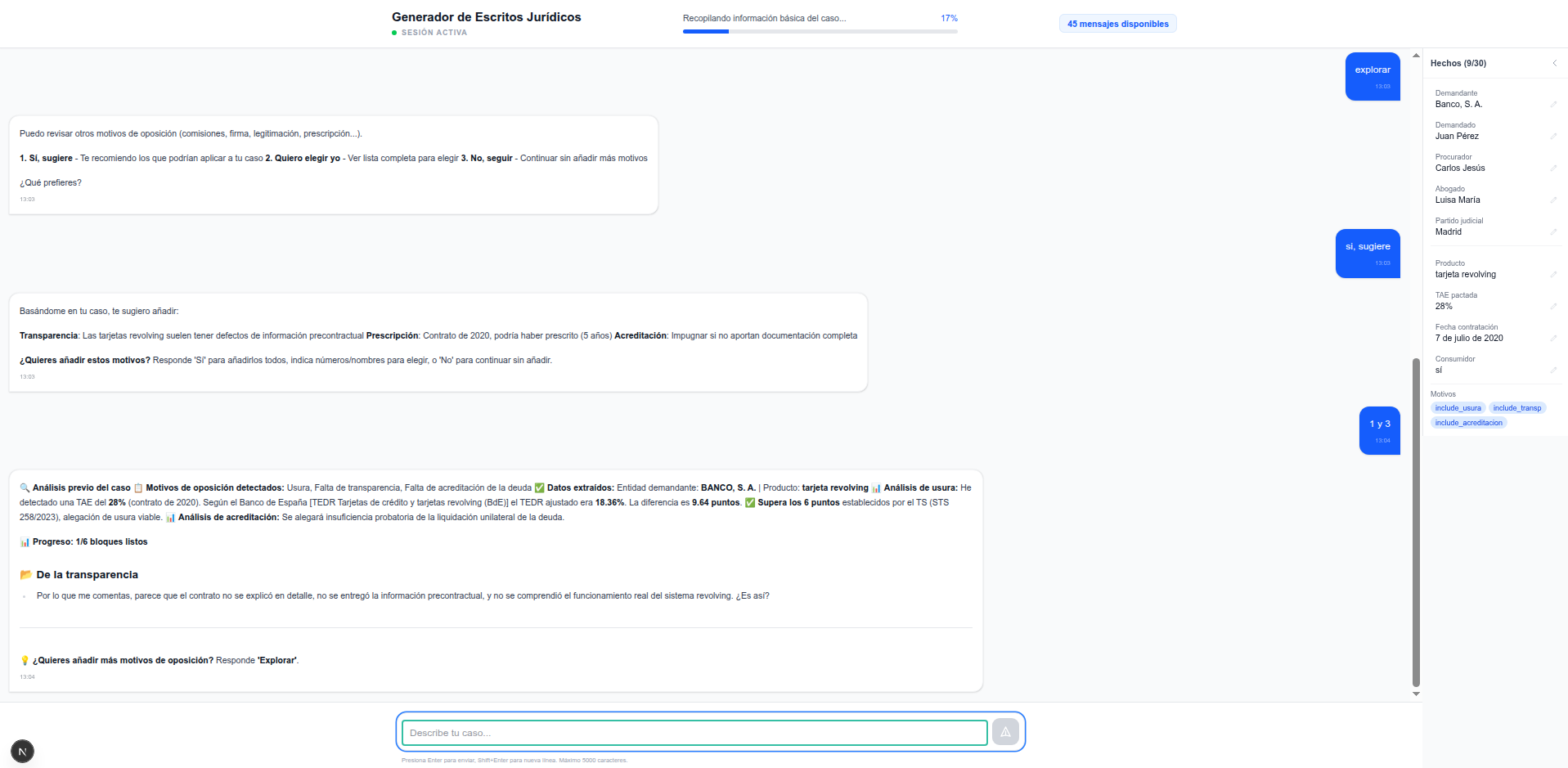The height and width of the screenshot is (768, 1568).
Task: Select the include_transp motivo tag
Action: pos(1516,408)
